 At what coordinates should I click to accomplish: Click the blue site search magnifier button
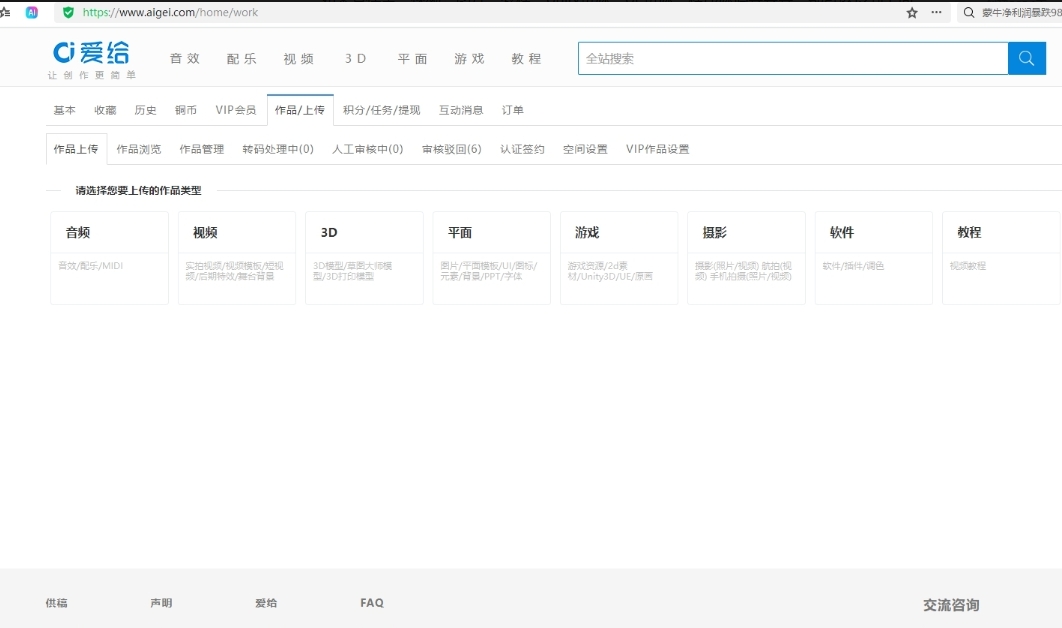pos(1027,58)
